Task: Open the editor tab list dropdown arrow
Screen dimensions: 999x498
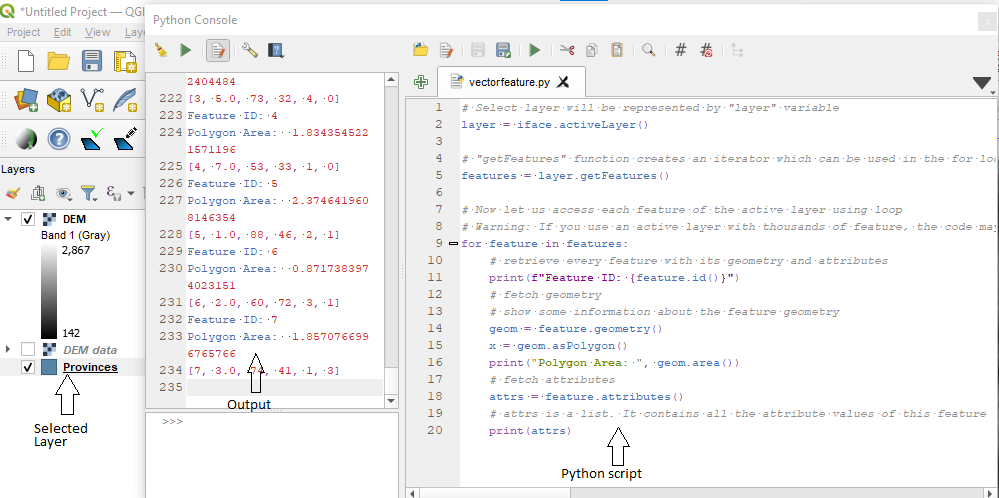Action: tap(981, 83)
